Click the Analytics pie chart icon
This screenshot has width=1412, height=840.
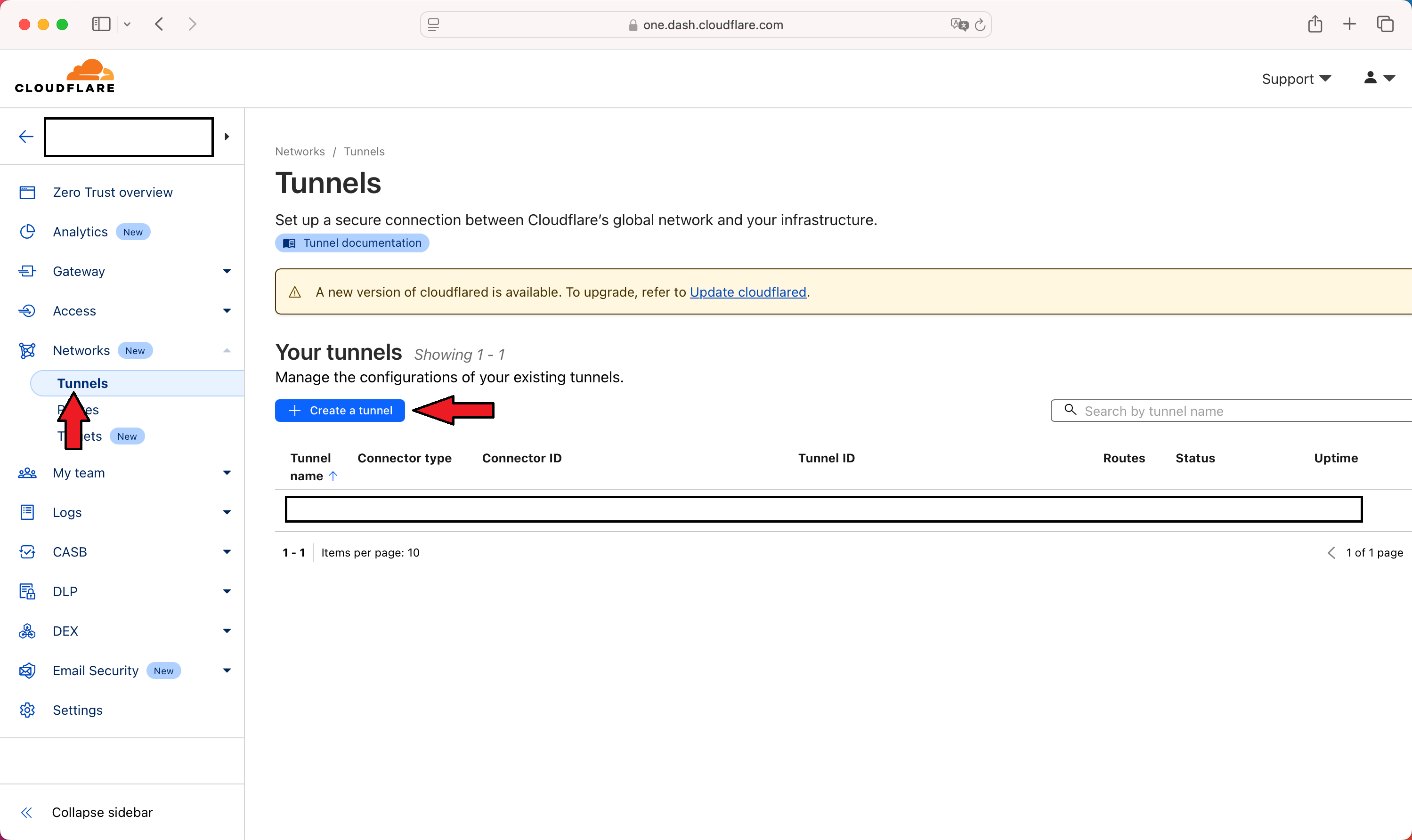(27, 232)
